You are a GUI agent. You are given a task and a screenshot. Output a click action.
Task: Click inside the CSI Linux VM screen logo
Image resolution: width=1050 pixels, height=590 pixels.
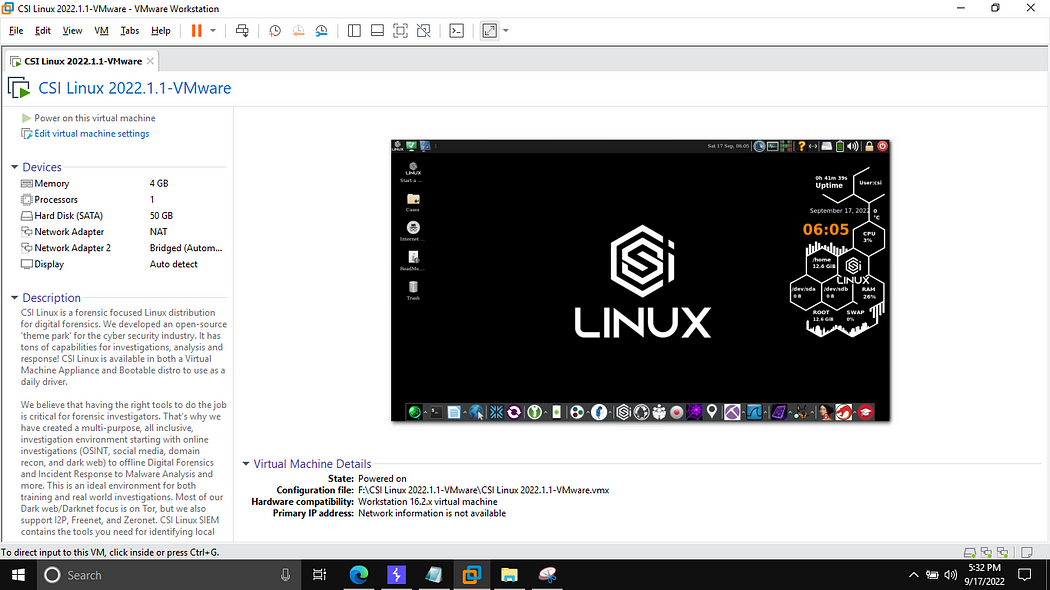[x=642, y=281]
